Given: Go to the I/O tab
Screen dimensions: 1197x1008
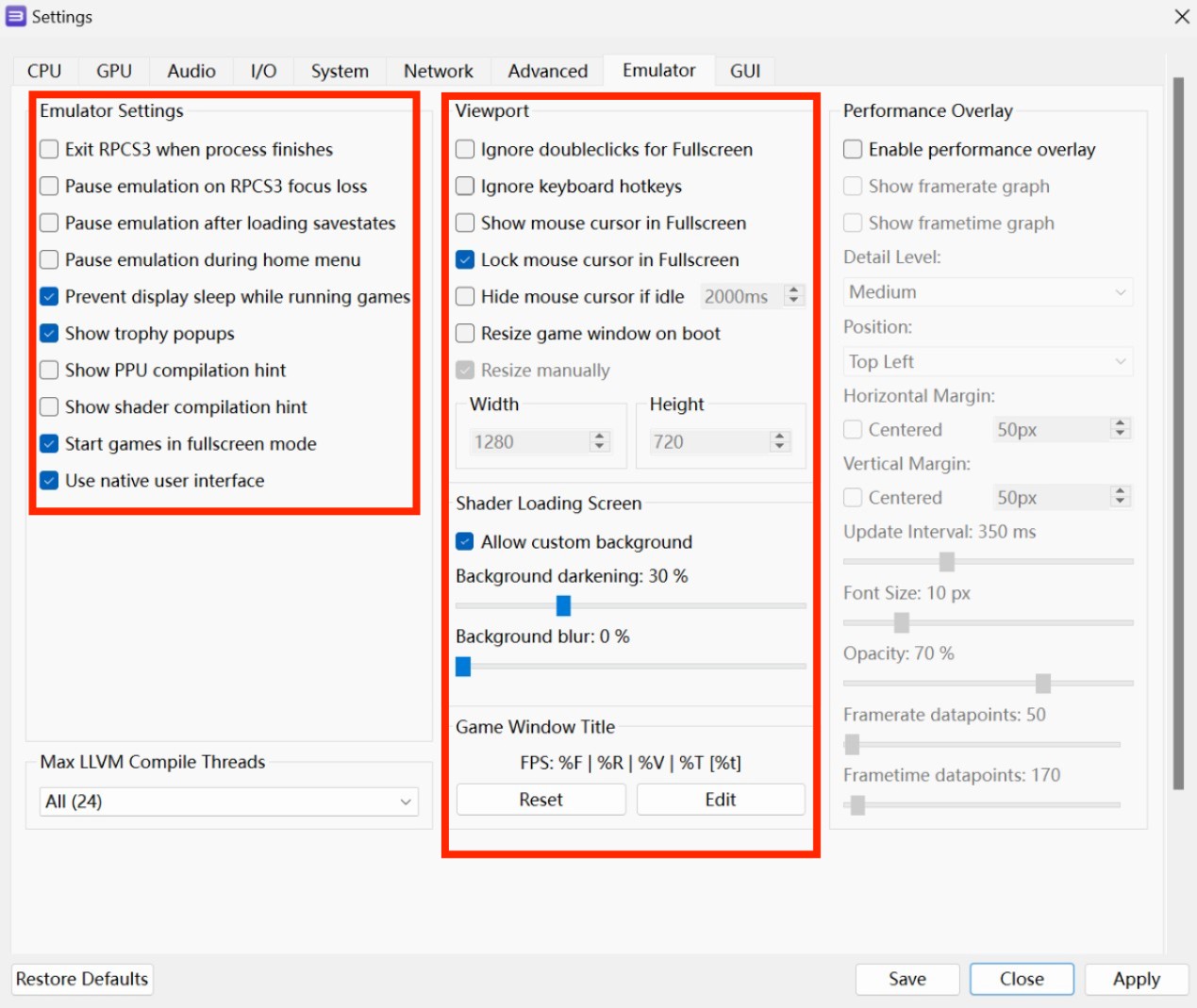Looking at the screenshot, I should [264, 71].
